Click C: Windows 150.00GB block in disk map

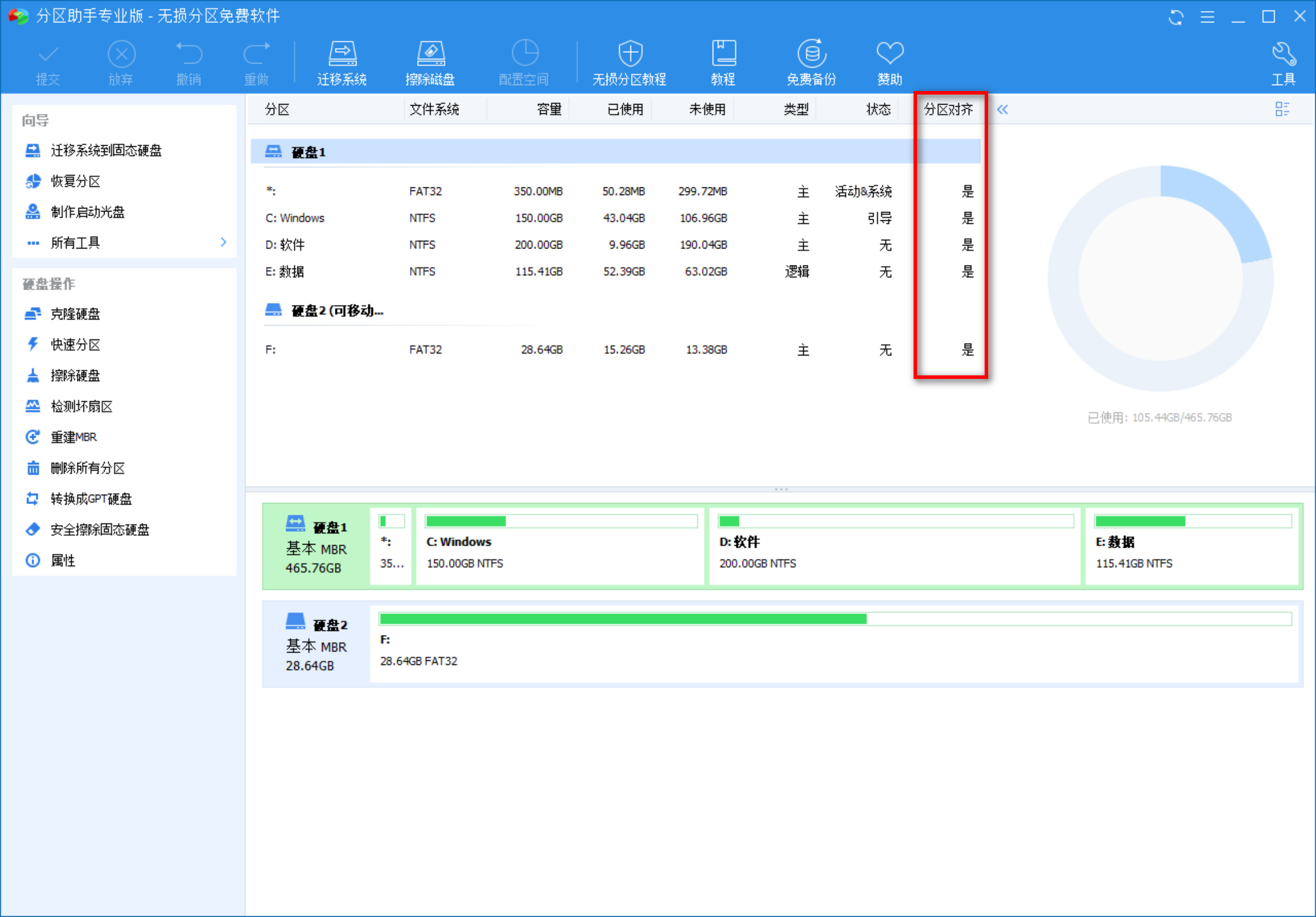560,546
